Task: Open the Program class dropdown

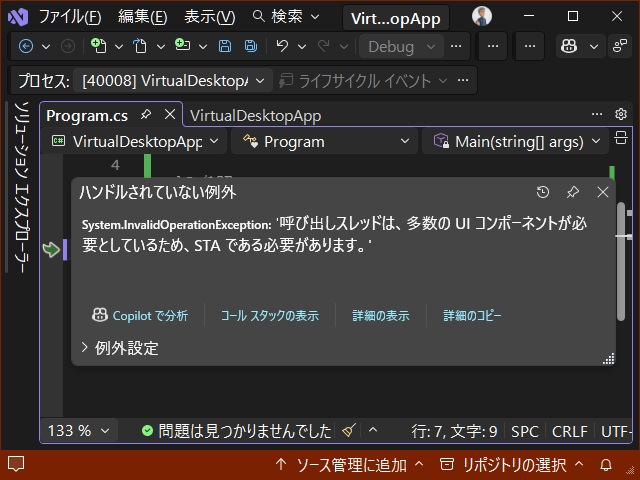Action: [x=325, y=142]
